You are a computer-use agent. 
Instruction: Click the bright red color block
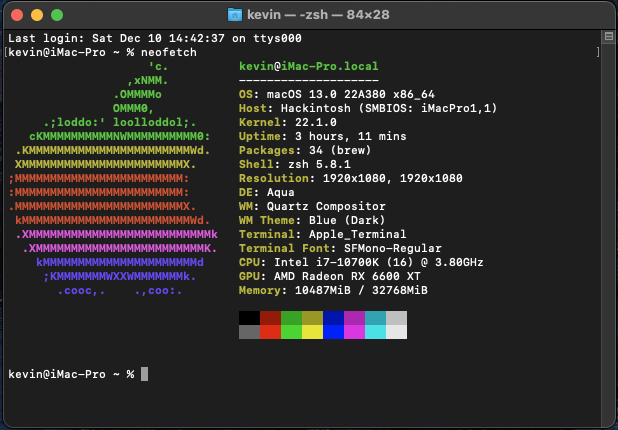(x=270, y=332)
